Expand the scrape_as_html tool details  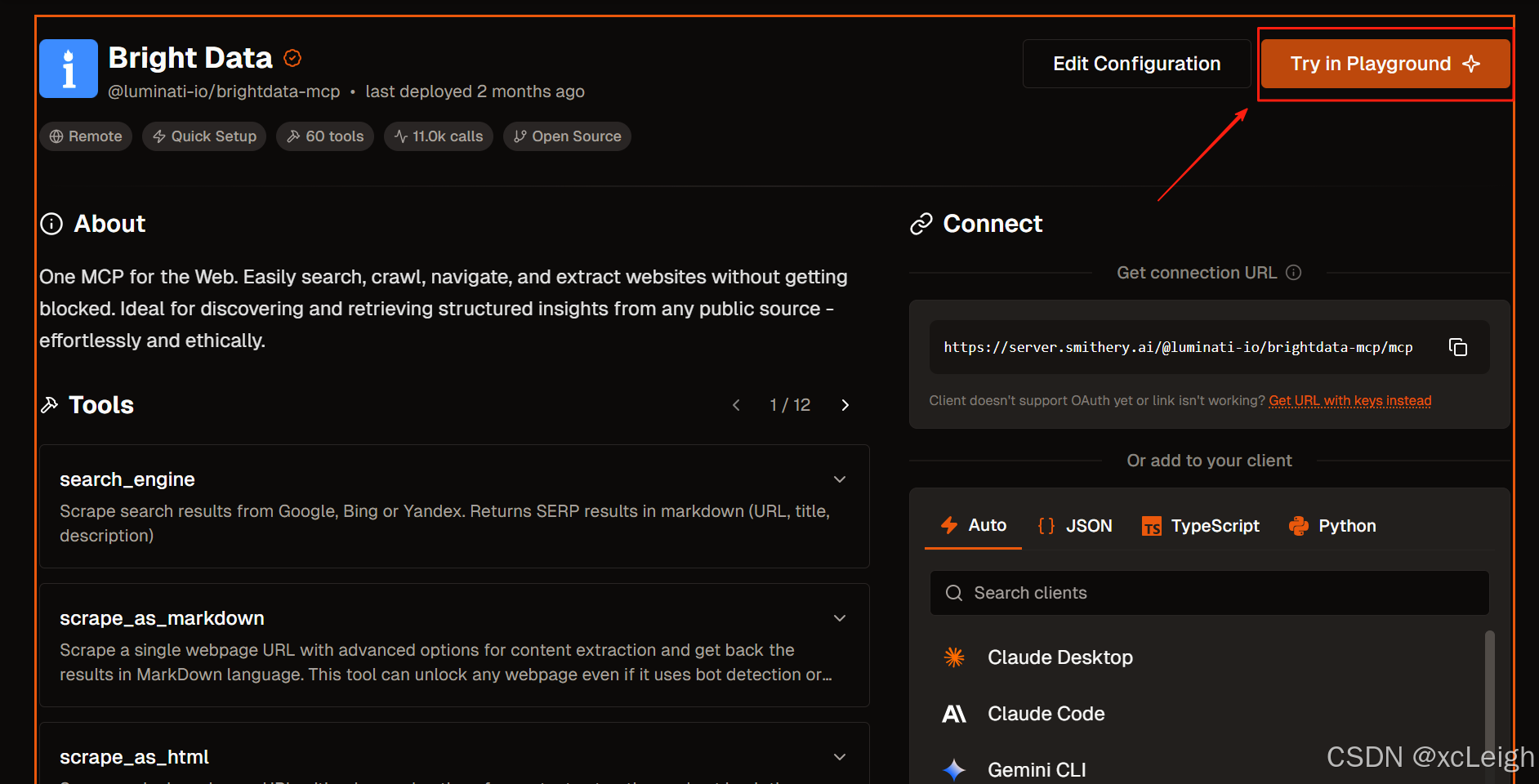[x=839, y=757]
